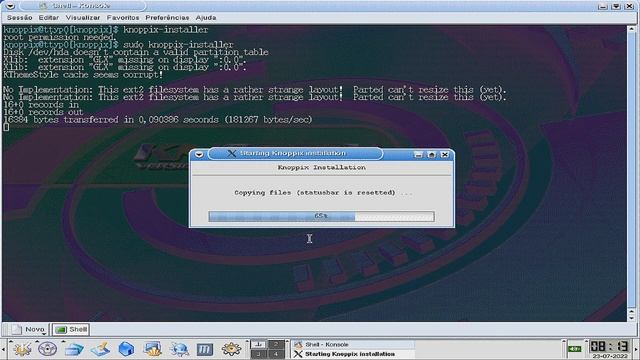The width and height of the screenshot is (640, 360).
Task: Open the Sessão menu
Action: click(20, 18)
